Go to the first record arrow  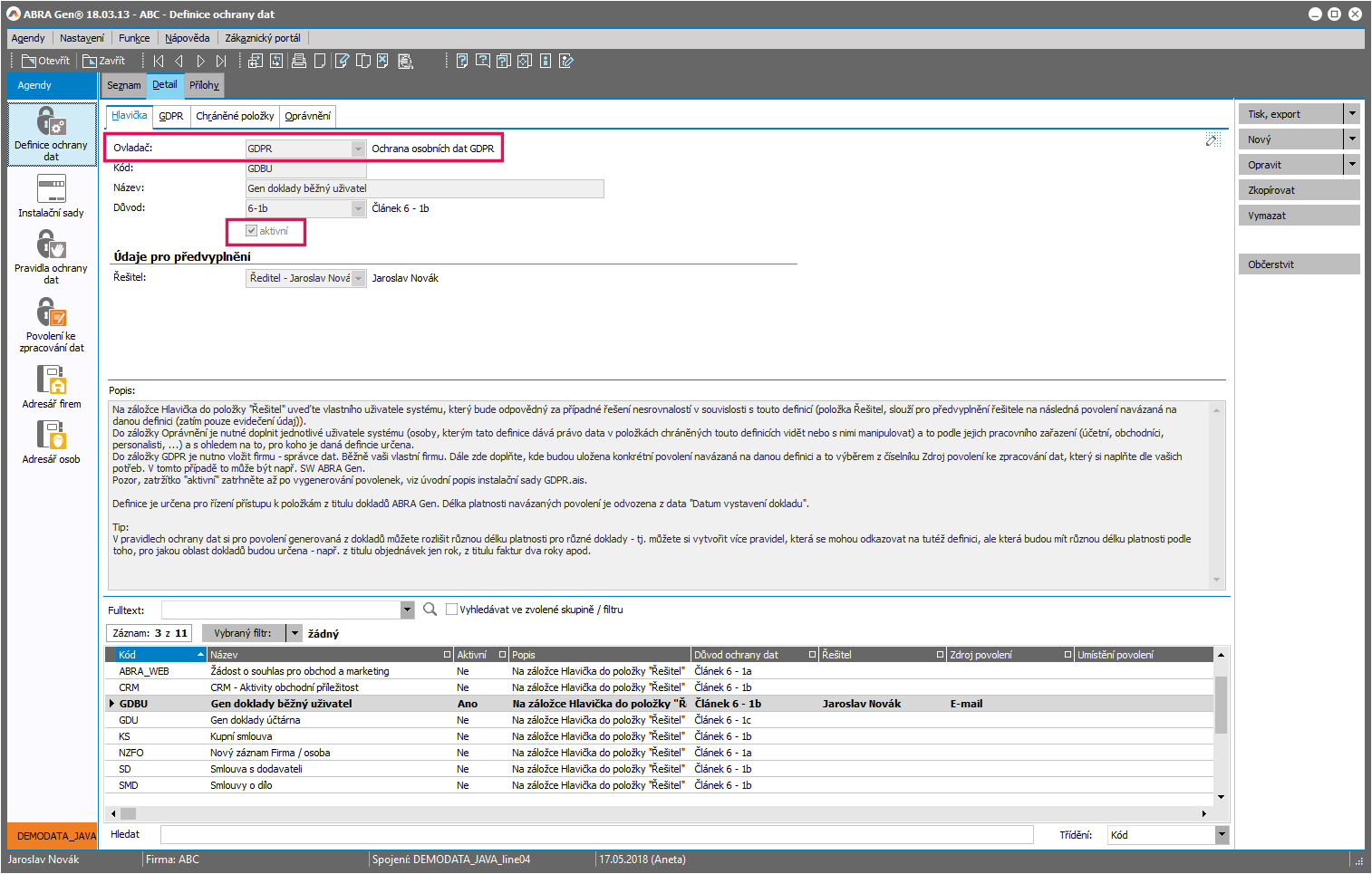click(159, 61)
